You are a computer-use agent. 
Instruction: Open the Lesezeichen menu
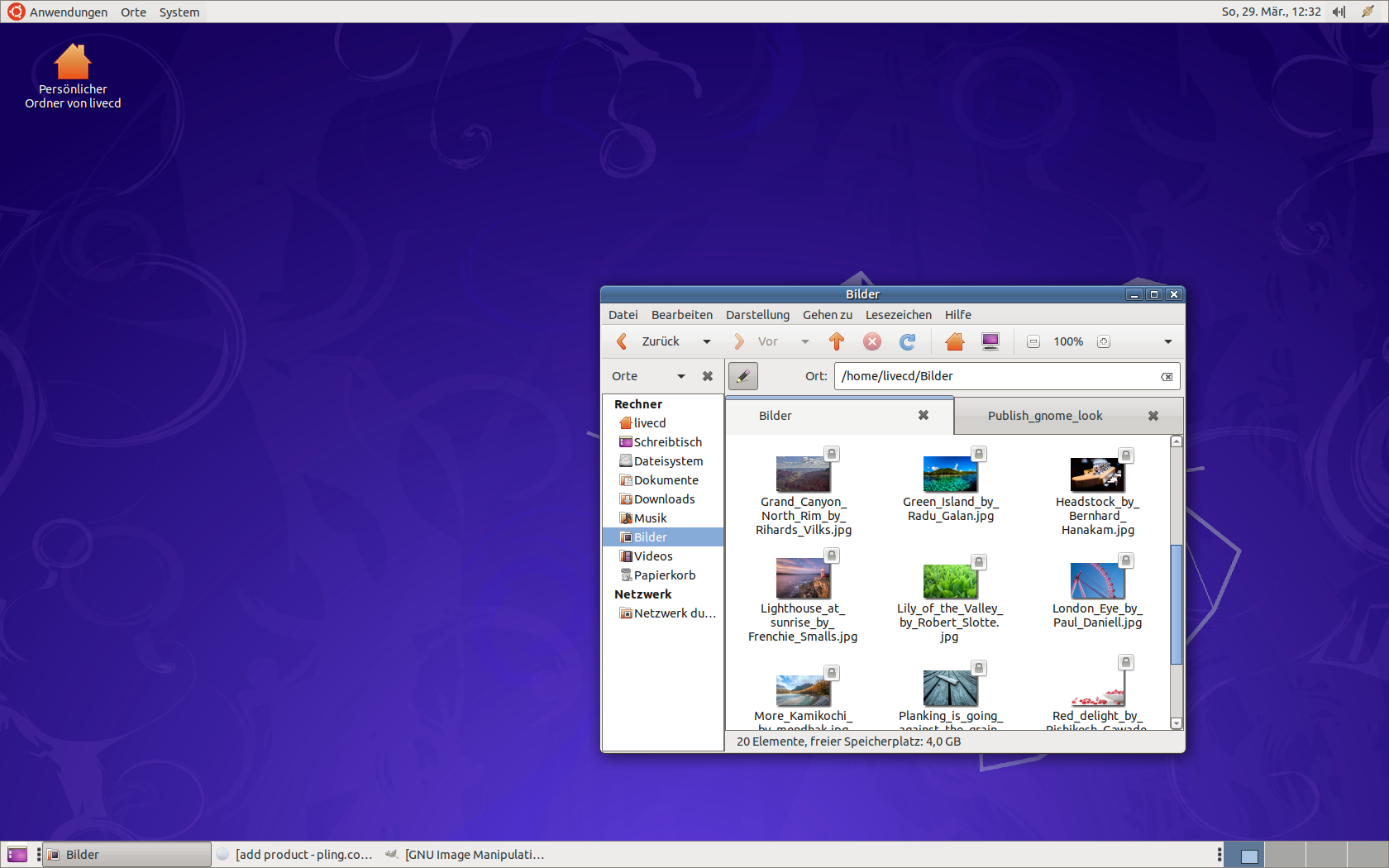899,315
